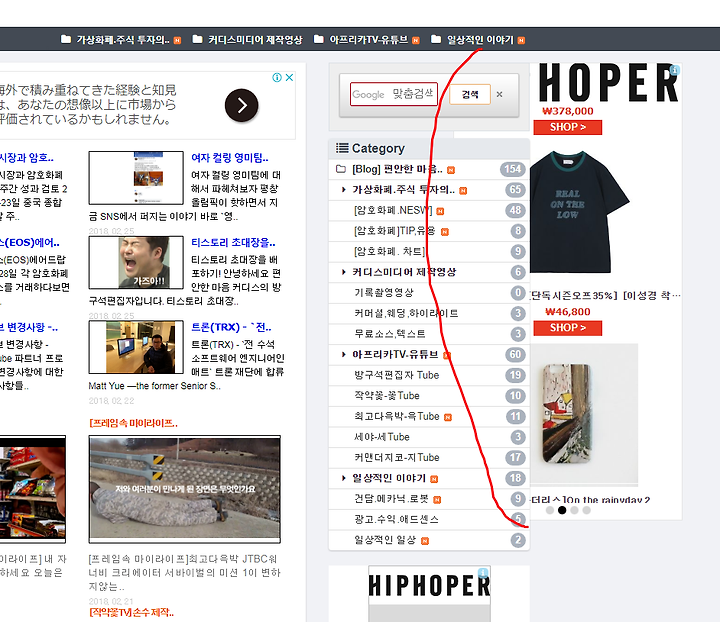Click the folder icon beside 가상화폐.주식 in top bar
The width and height of the screenshot is (720, 622).
point(66,39)
